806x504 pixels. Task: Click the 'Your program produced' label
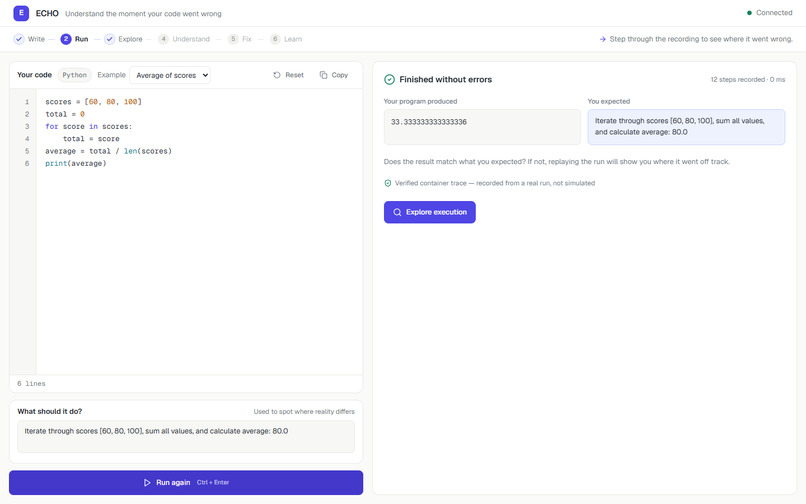[420, 101]
